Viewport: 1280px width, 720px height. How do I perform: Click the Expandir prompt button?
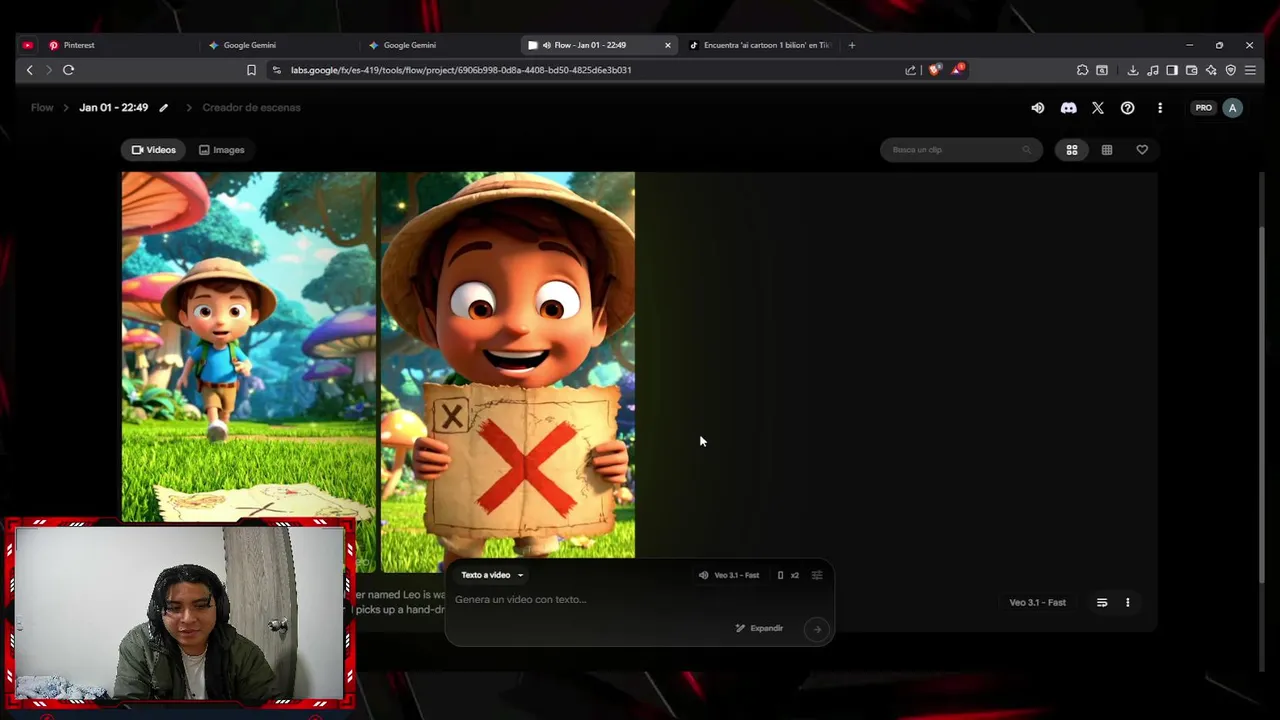coord(759,628)
